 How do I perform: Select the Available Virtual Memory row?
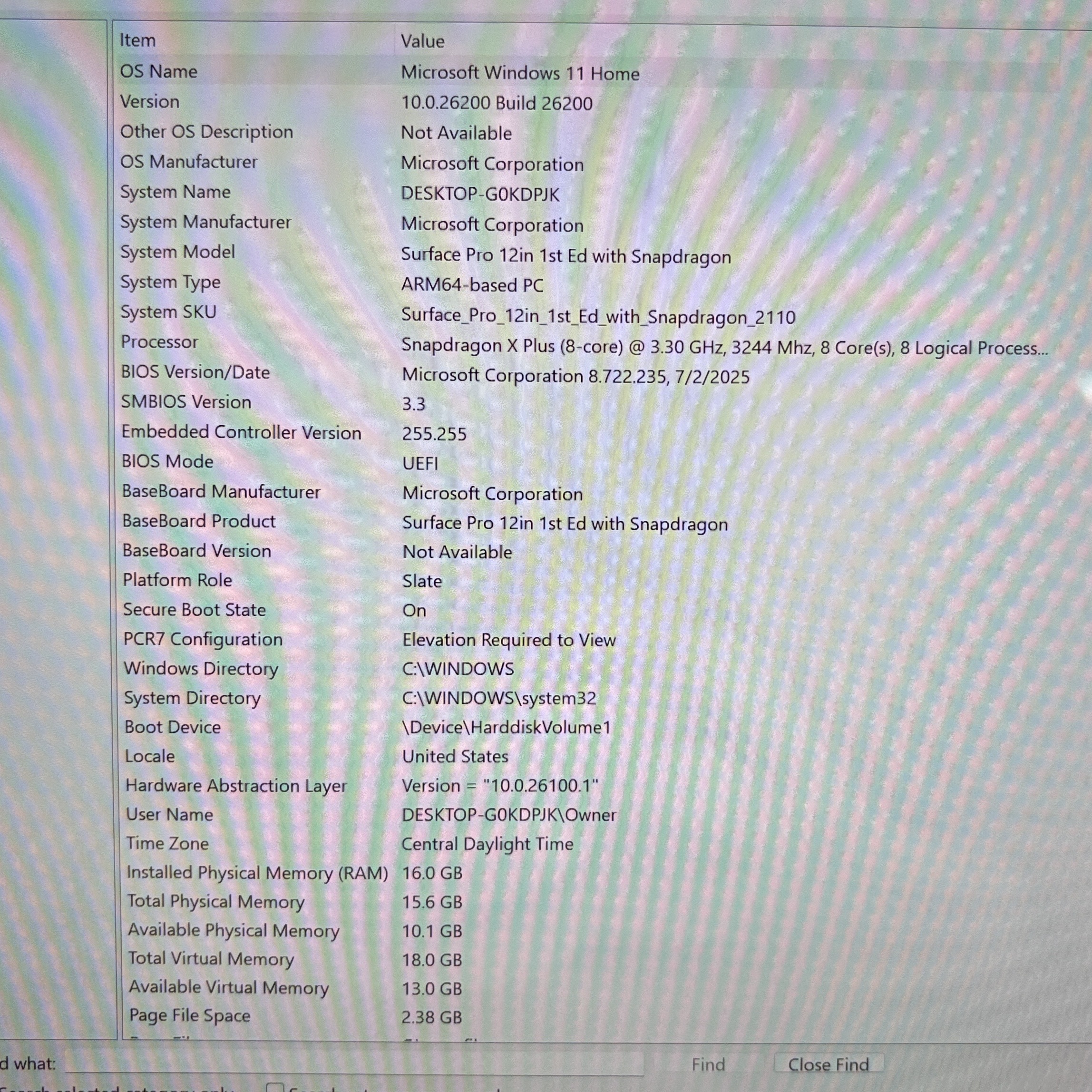[x=588, y=987]
